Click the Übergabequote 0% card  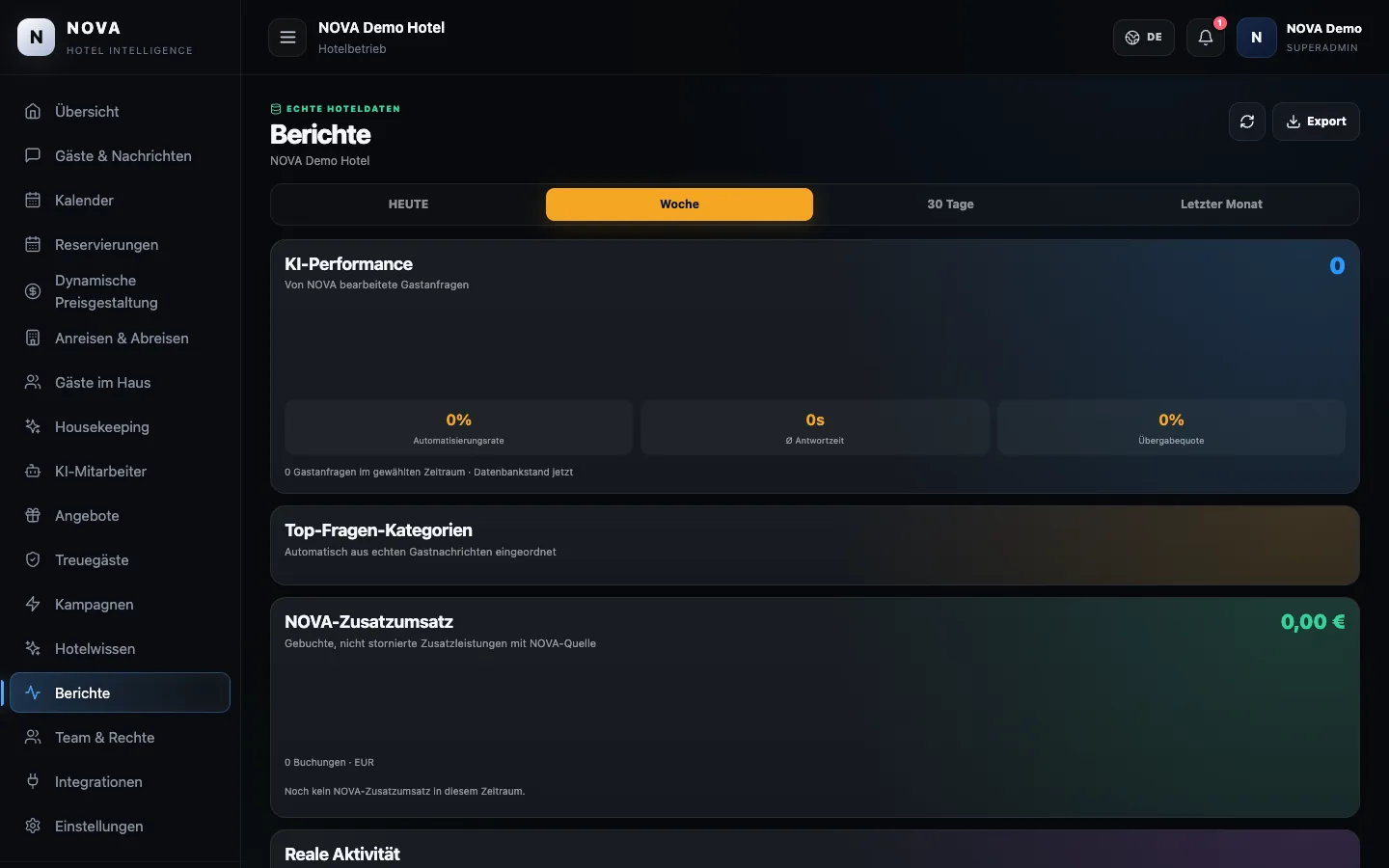[1171, 427]
